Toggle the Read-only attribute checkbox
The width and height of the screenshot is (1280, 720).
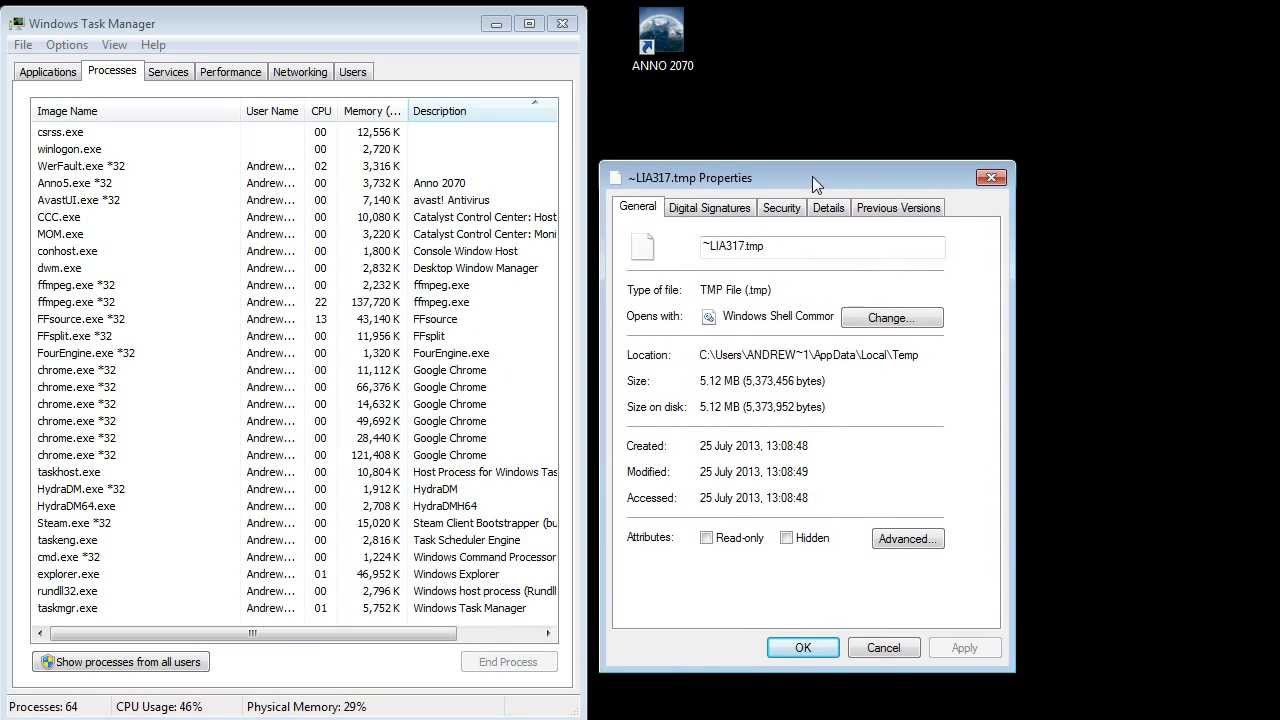tap(707, 538)
